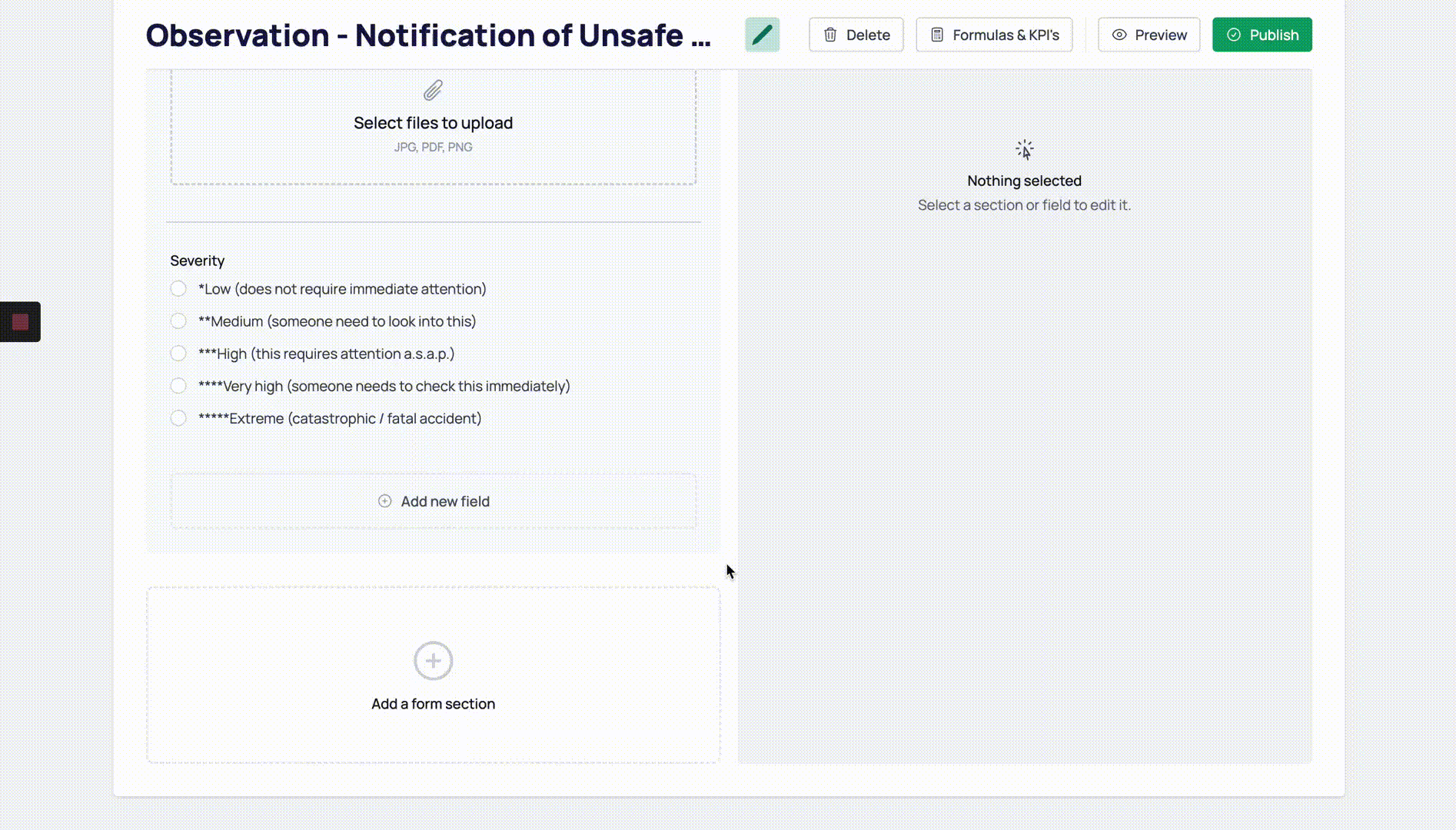This screenshot has width=1456, height=830.
Task: Select the Medium severity radio option
Action: [x=178, y=321]
